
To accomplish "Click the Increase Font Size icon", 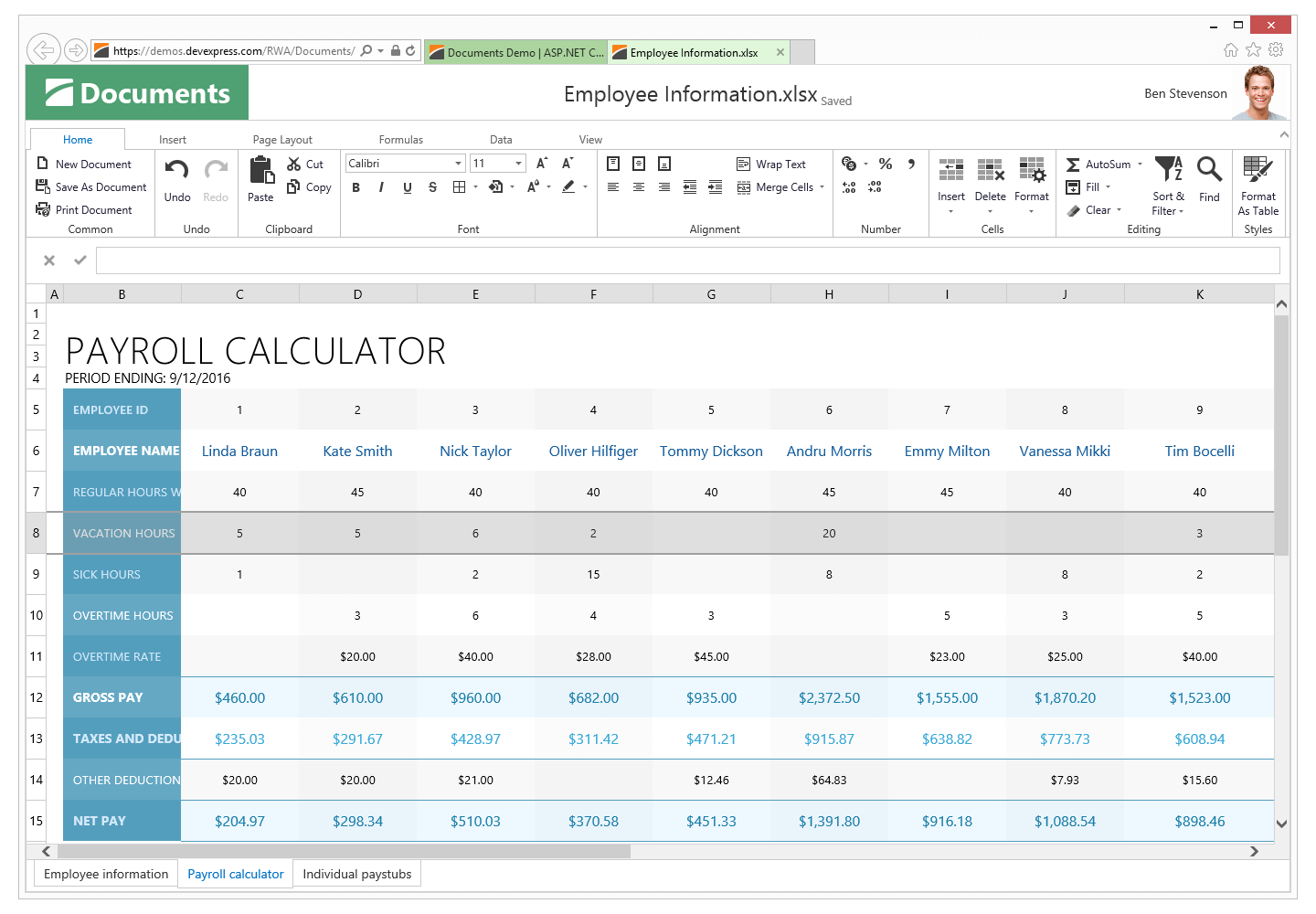I will pyautogui.click(x=542, y=164).
